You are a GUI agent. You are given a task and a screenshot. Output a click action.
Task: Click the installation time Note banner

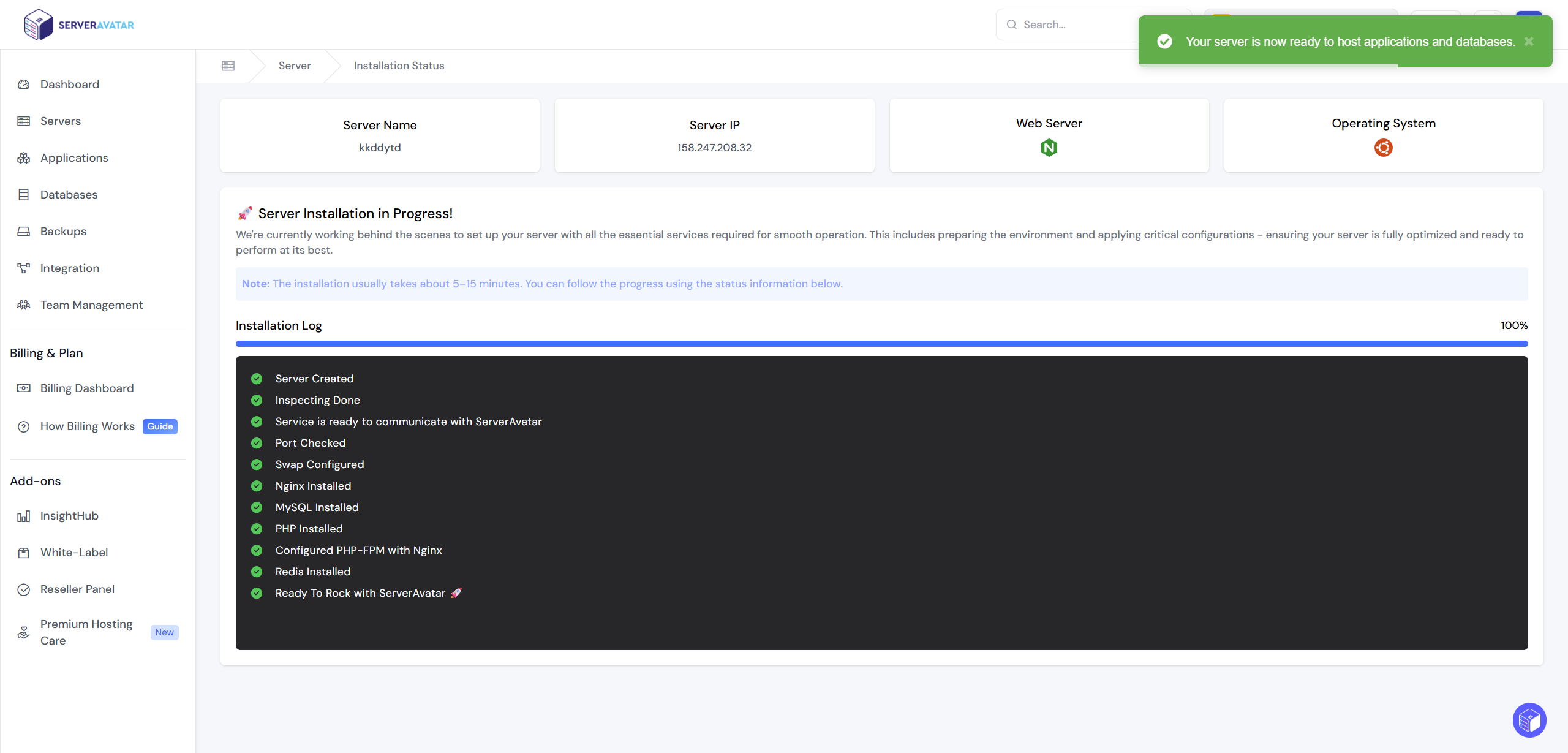(882, 284)
